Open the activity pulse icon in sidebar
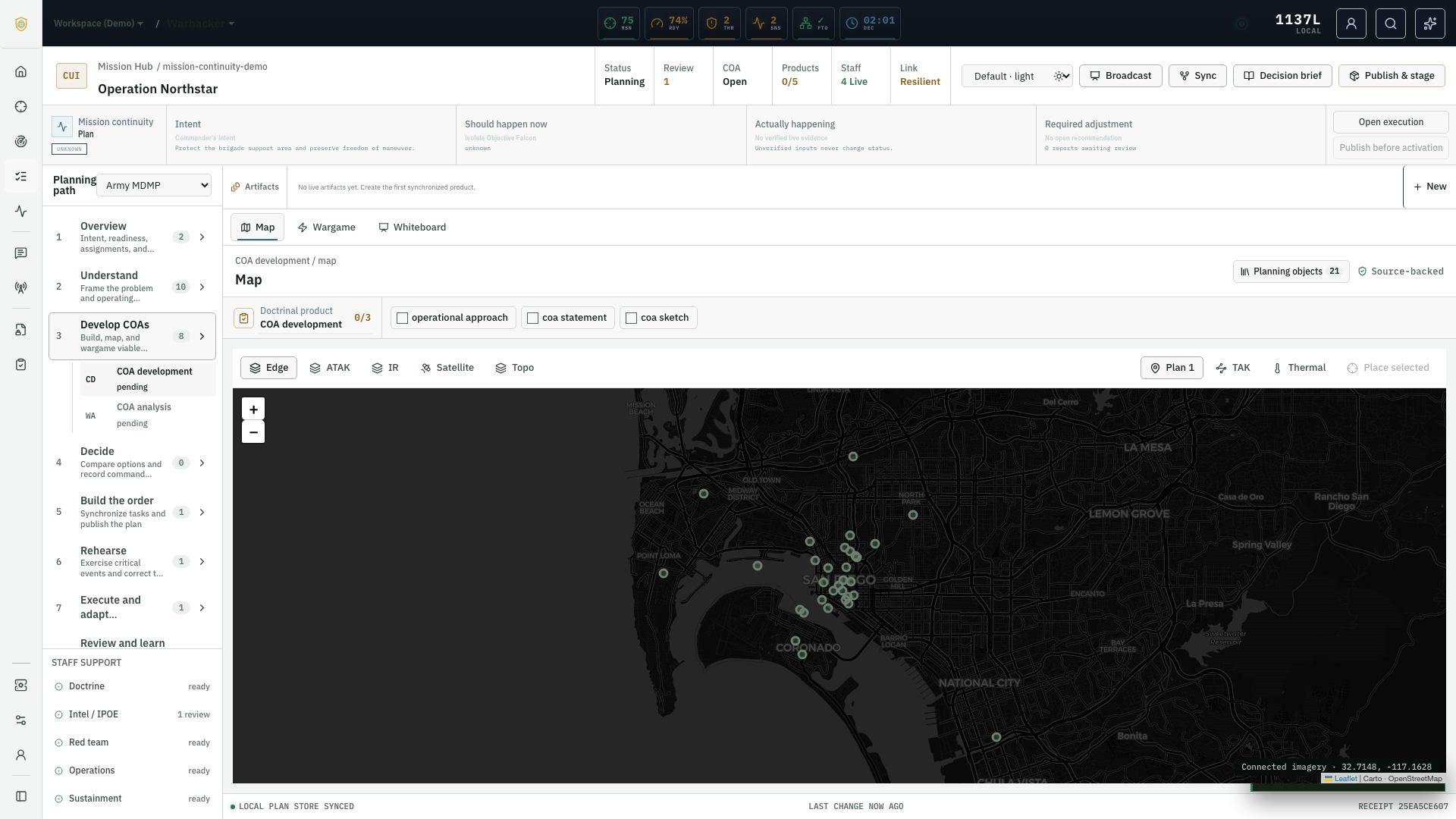Image resolution: width=1456 pixels, height=819 pixels. point(20,211)
